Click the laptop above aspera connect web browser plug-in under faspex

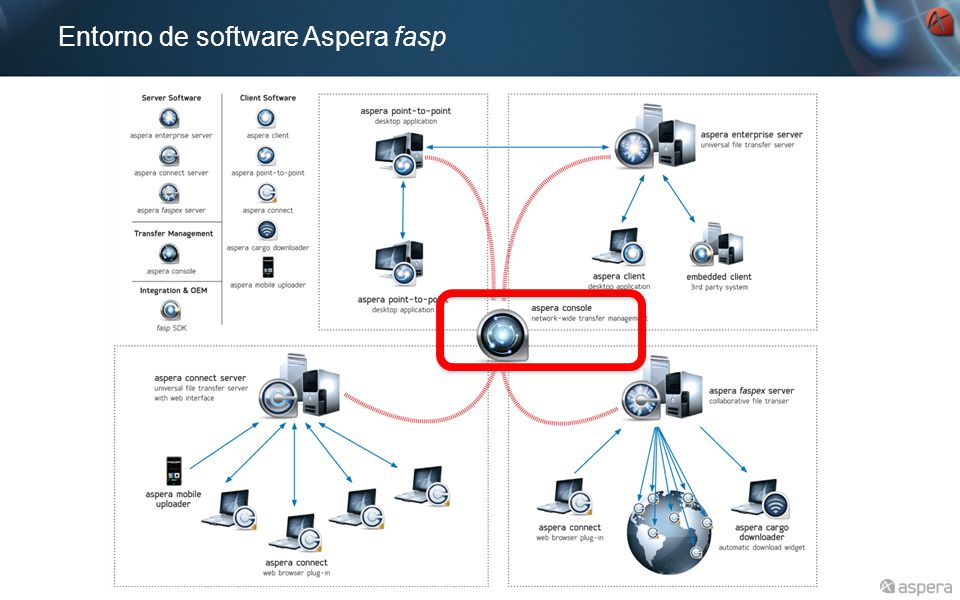(564, 497)
